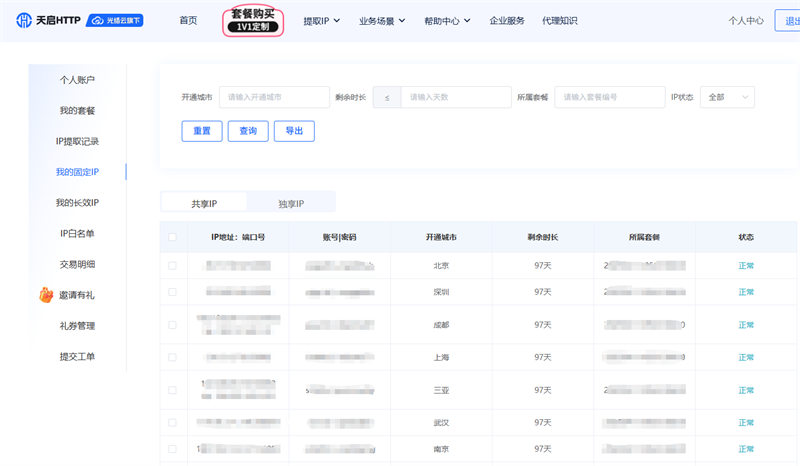
Task: Switch to the 独享IP tab
Action: [291, 203]
